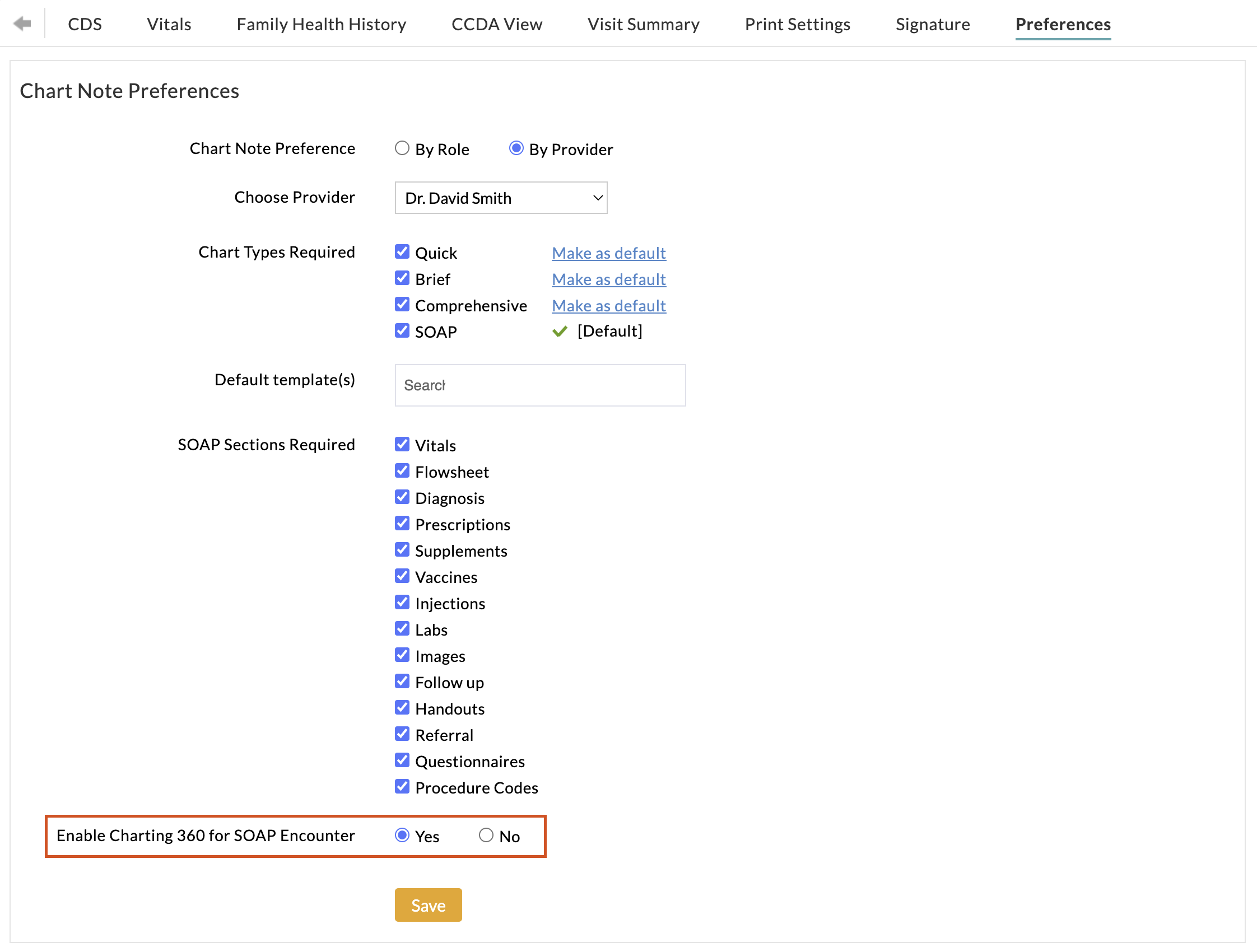Open the Choose Provider dropdown
This screenshot has height=952, width=1257.
[x=501, y=198]
